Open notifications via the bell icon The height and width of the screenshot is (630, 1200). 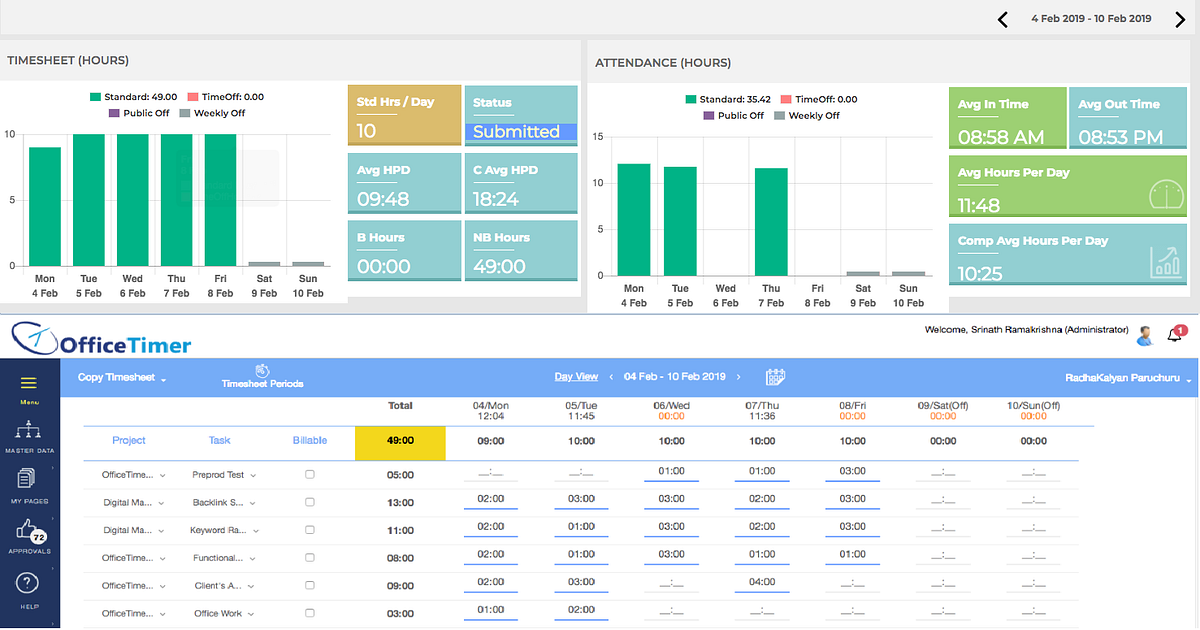tap(1174, 335)
